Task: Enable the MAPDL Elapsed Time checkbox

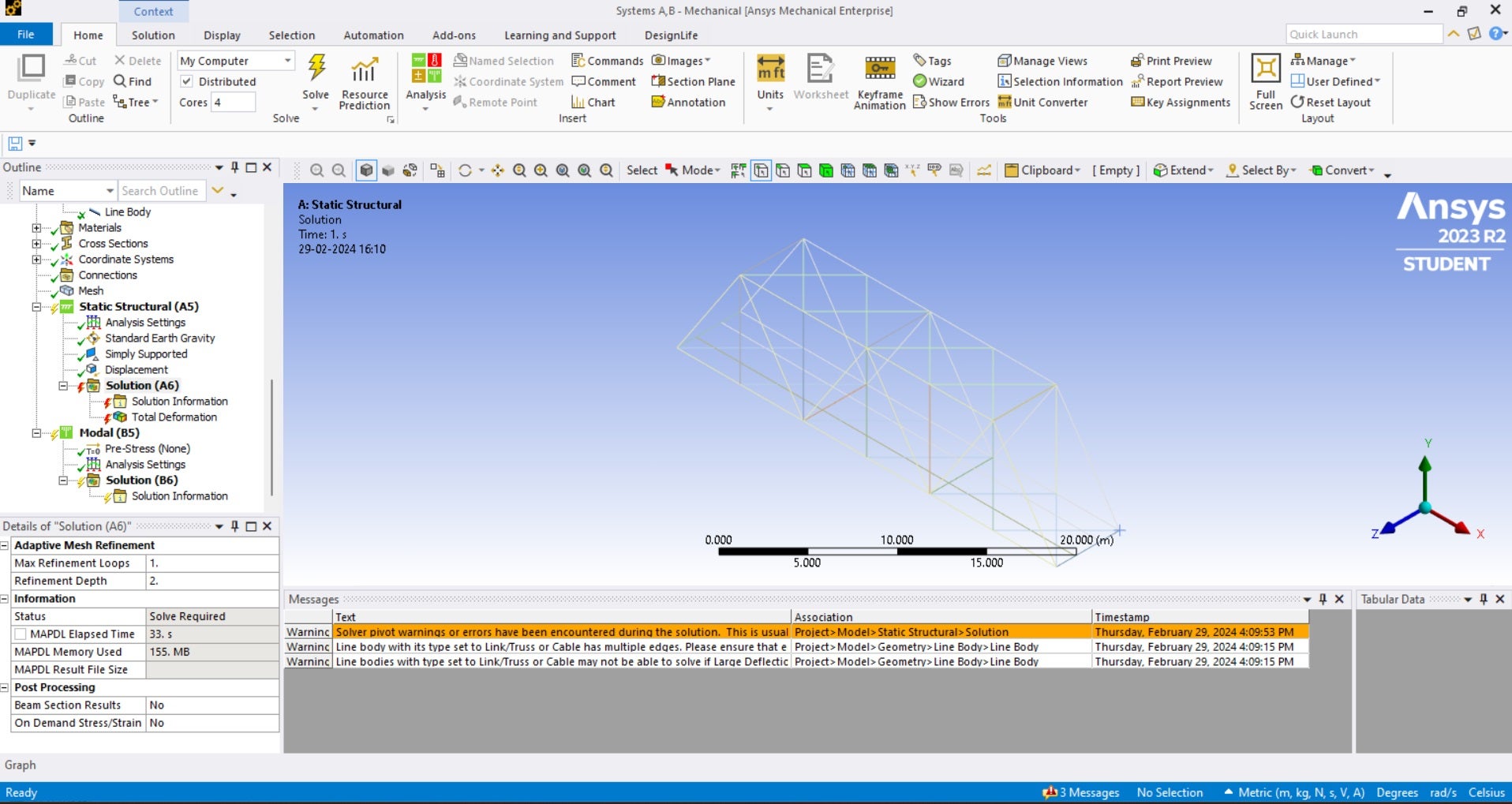Action: coord(21,634)
